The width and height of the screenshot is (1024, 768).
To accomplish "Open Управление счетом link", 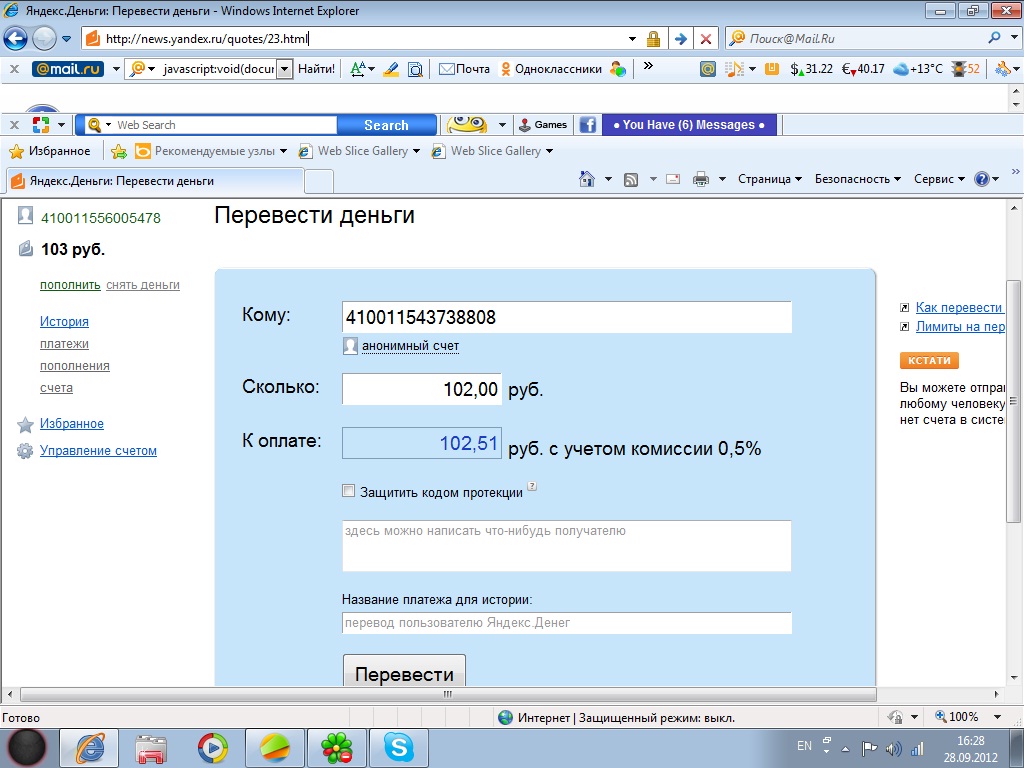I will (98, 451).
